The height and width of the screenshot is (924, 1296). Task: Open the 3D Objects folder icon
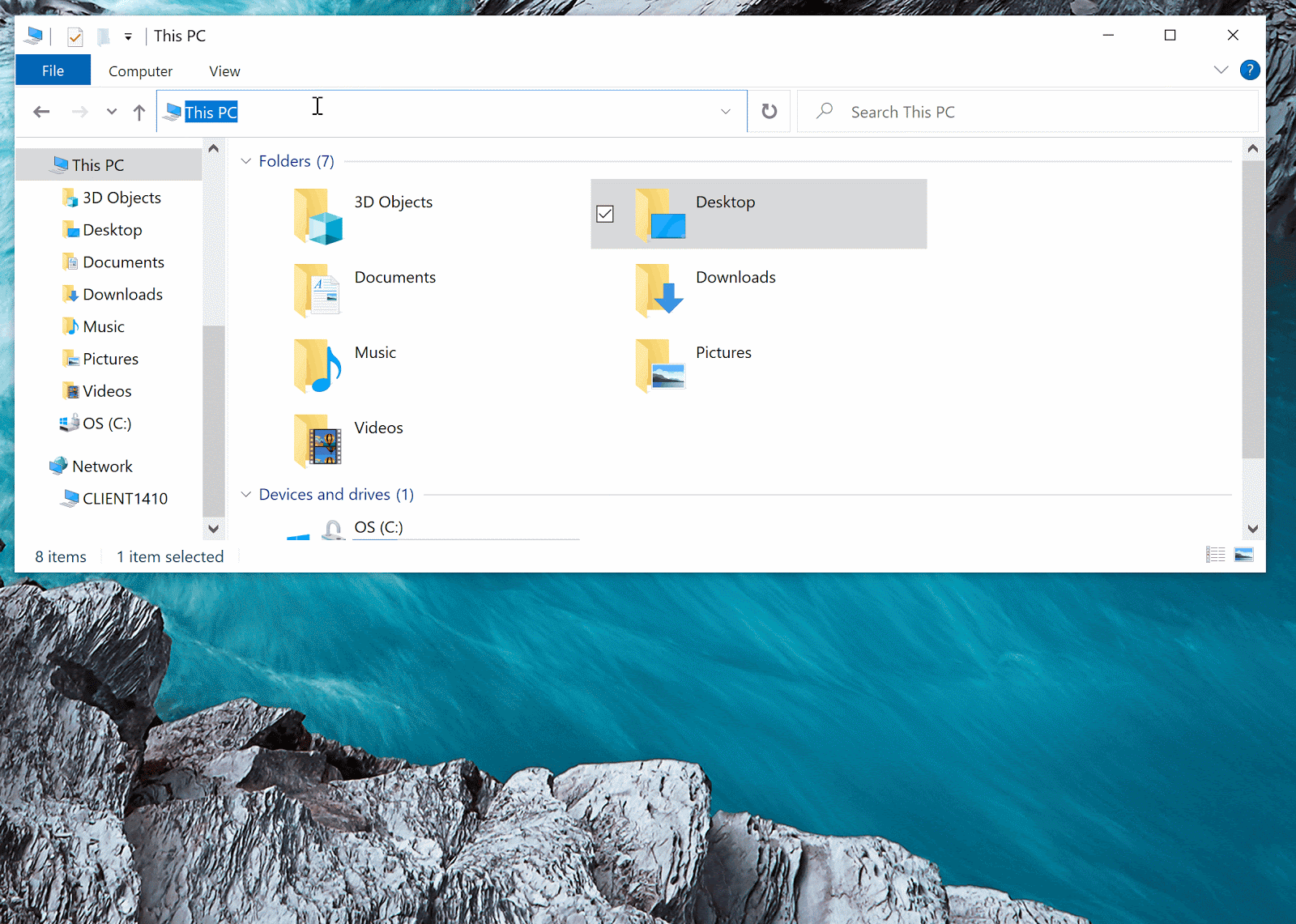[318, 216]
